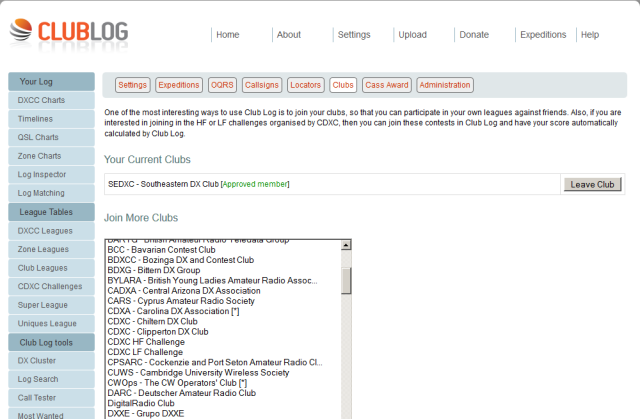Screen dimensions: 640x419
Task: Switch to the red Expeditions tab
Action: tap(179, 85)
